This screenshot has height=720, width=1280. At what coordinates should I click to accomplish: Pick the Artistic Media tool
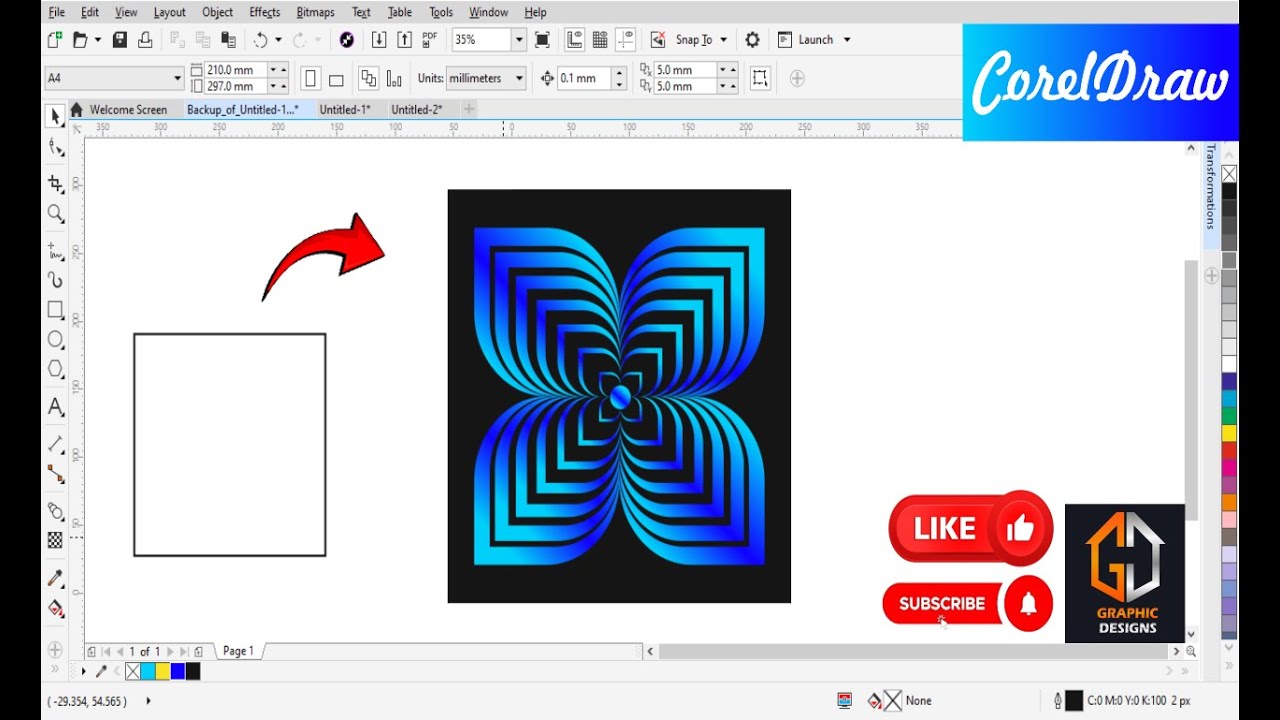click(56, 280)
